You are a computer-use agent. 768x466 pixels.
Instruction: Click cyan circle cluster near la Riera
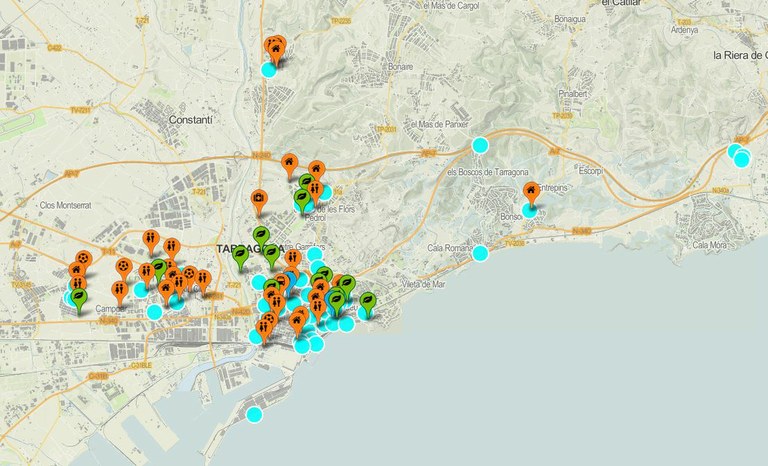[739, 155]
